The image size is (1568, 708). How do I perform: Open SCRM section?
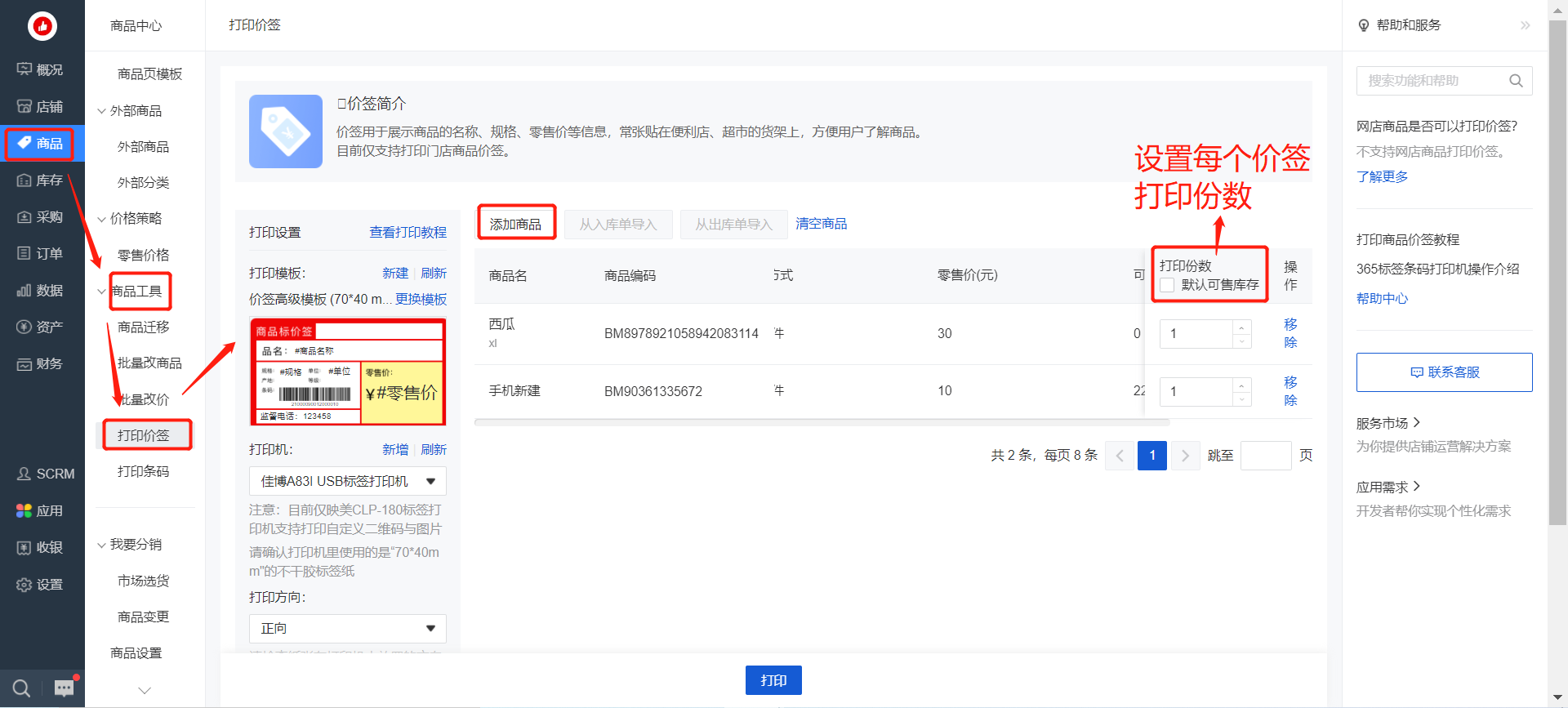(x=46, y=474)
